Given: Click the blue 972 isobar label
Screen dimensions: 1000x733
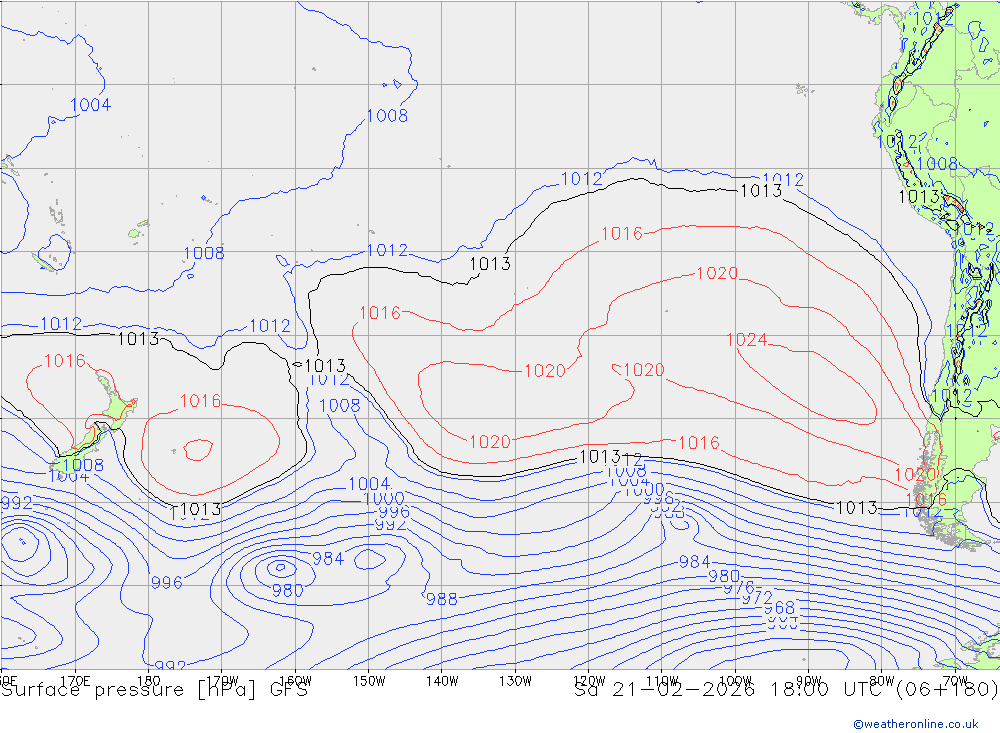Looking at the screenshot, I should [x=757, y=598].
